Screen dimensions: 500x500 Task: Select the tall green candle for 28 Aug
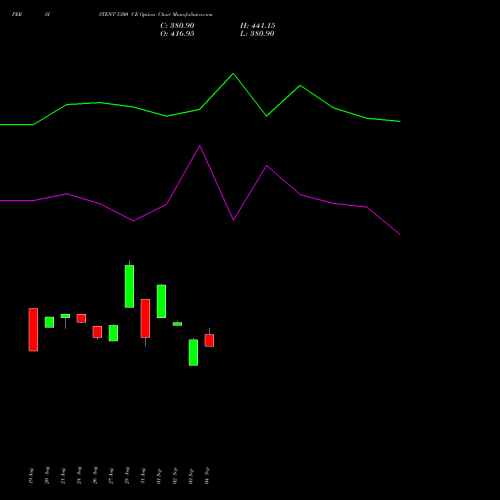coord(129,286)
